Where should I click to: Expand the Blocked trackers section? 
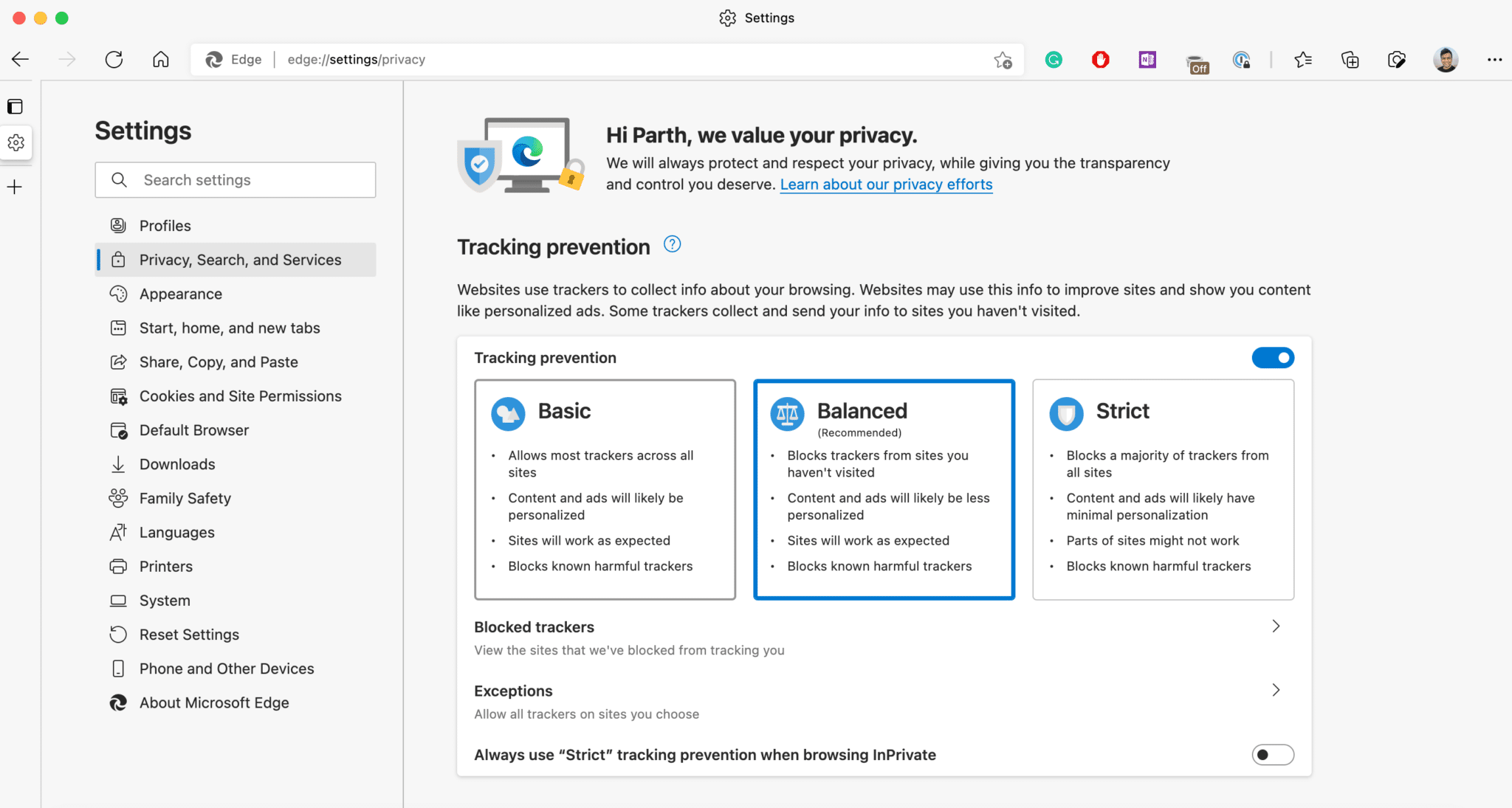coord(1276,626)
